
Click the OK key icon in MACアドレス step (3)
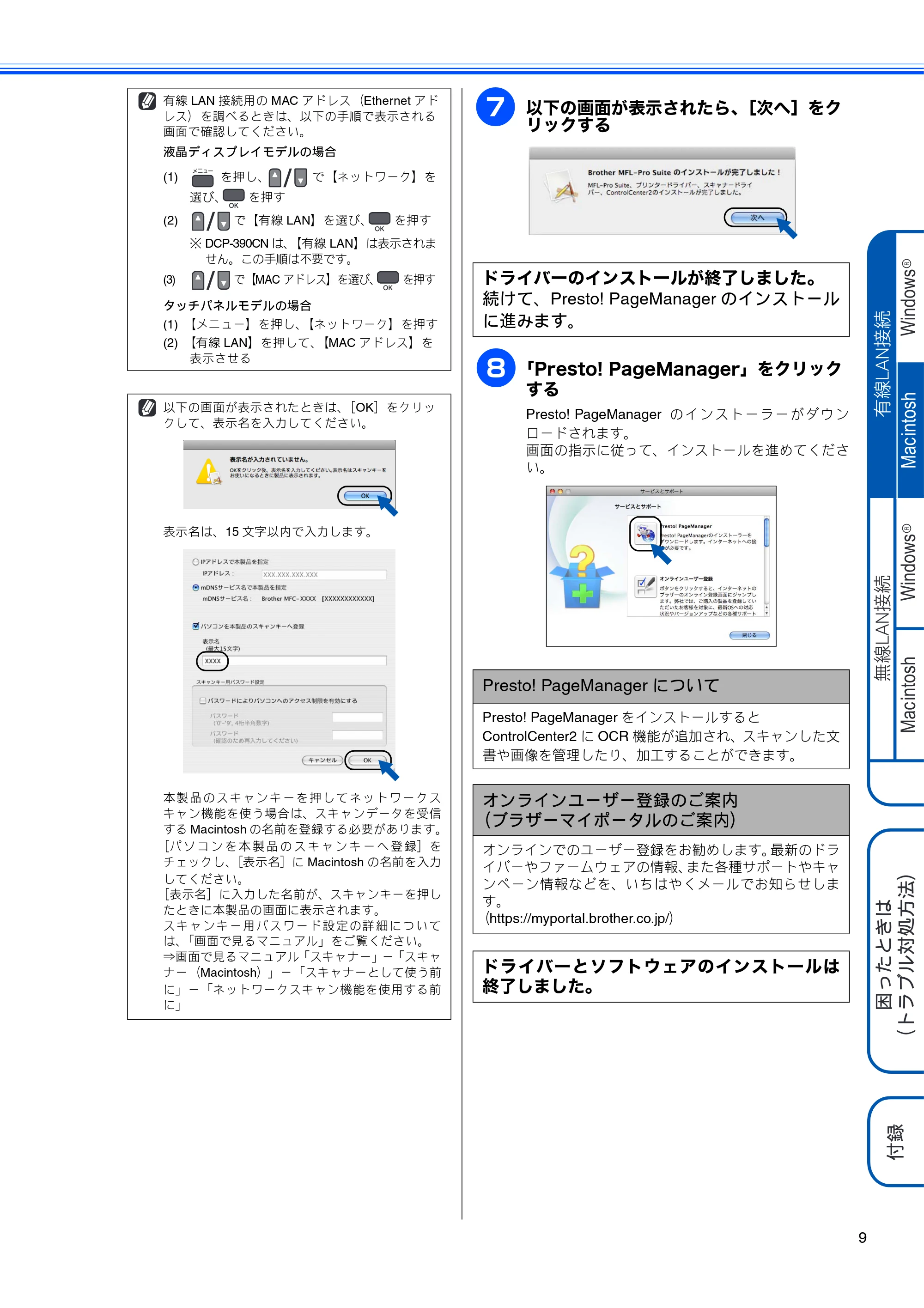click(388, 278)
